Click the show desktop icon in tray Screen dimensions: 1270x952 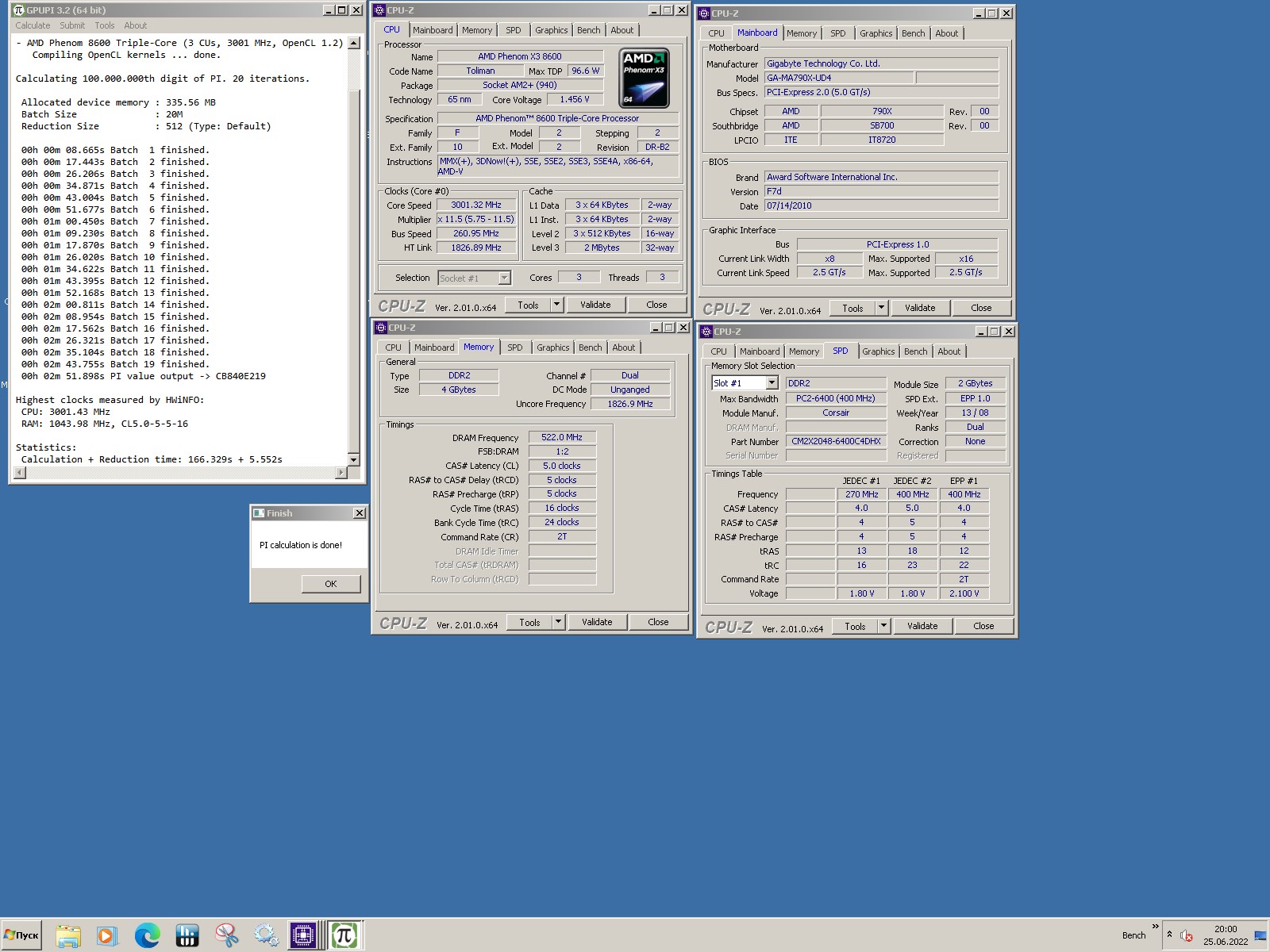coord(1260,936)
